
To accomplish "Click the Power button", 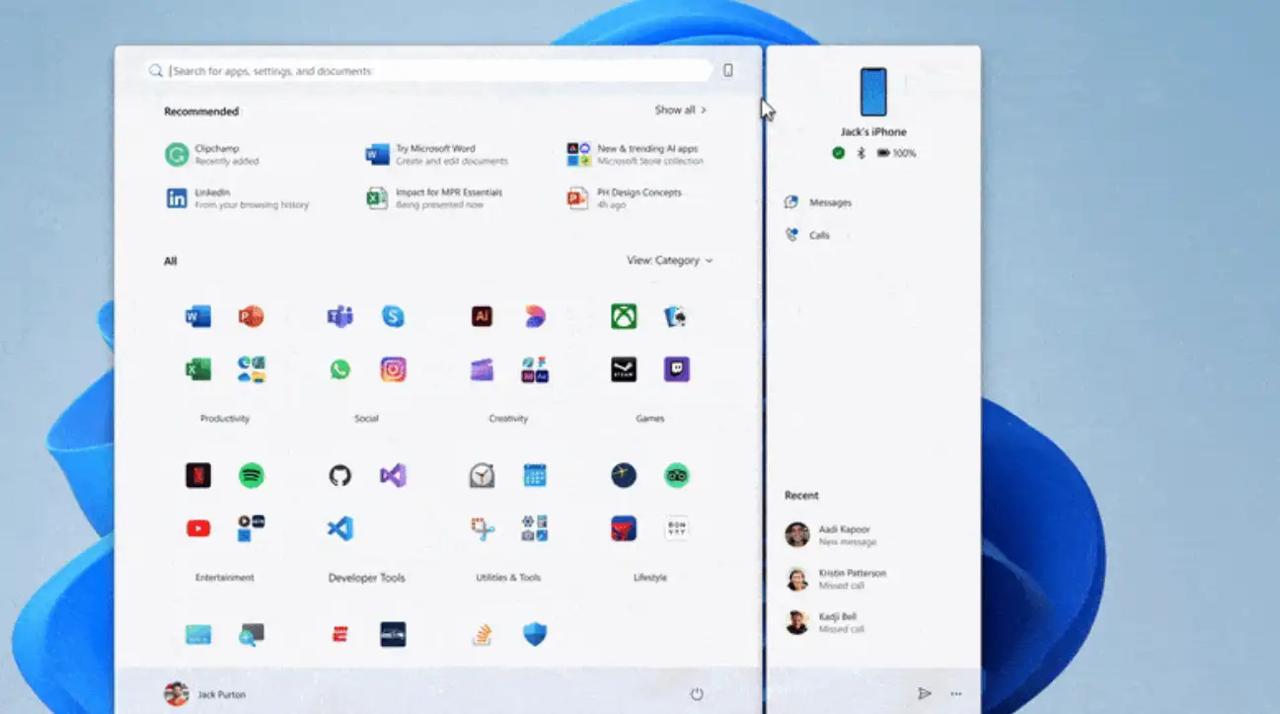I will point(697,694).
